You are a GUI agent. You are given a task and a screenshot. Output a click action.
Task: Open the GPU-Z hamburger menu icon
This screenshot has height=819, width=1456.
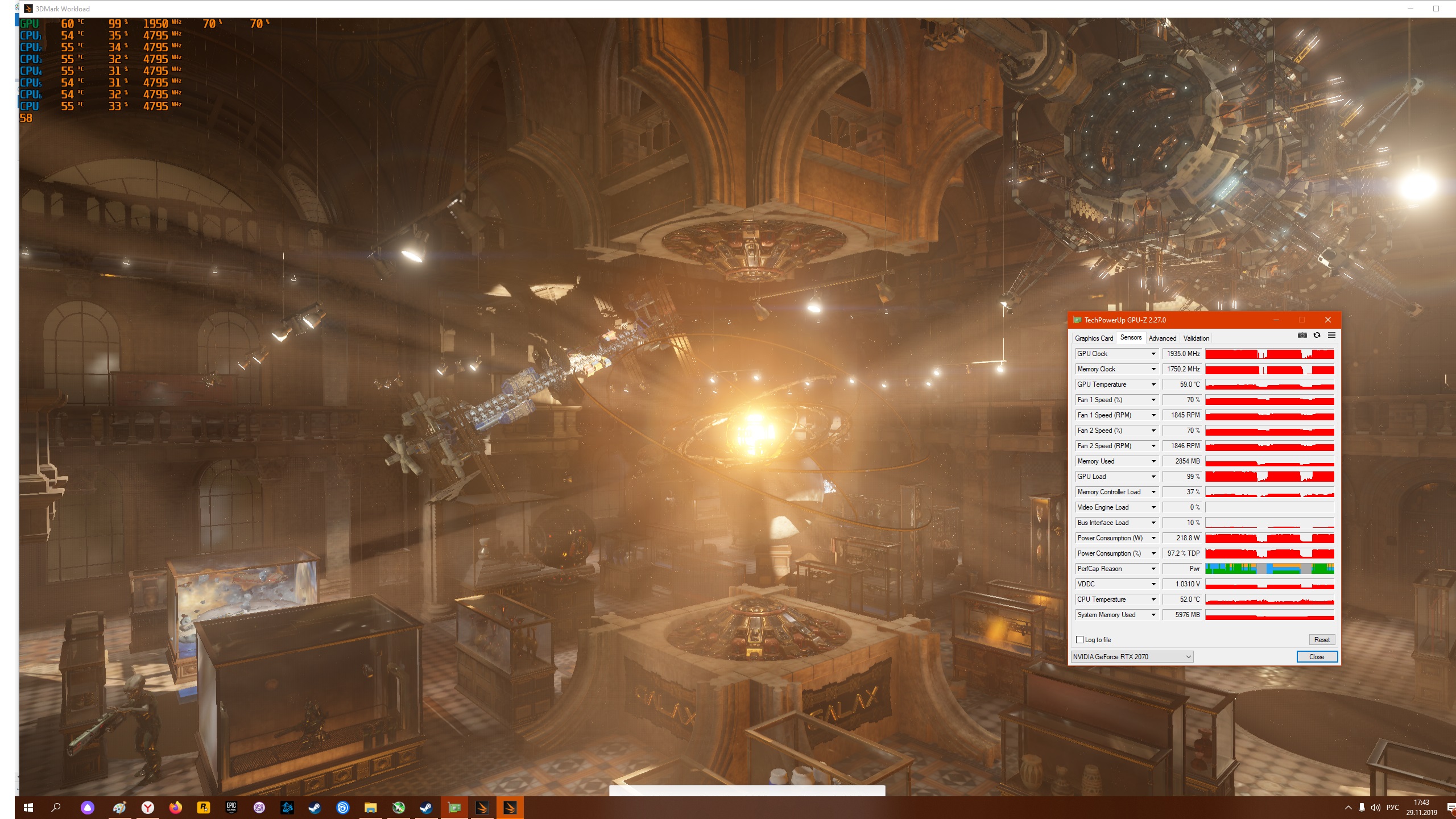(x=1331, y=336)
